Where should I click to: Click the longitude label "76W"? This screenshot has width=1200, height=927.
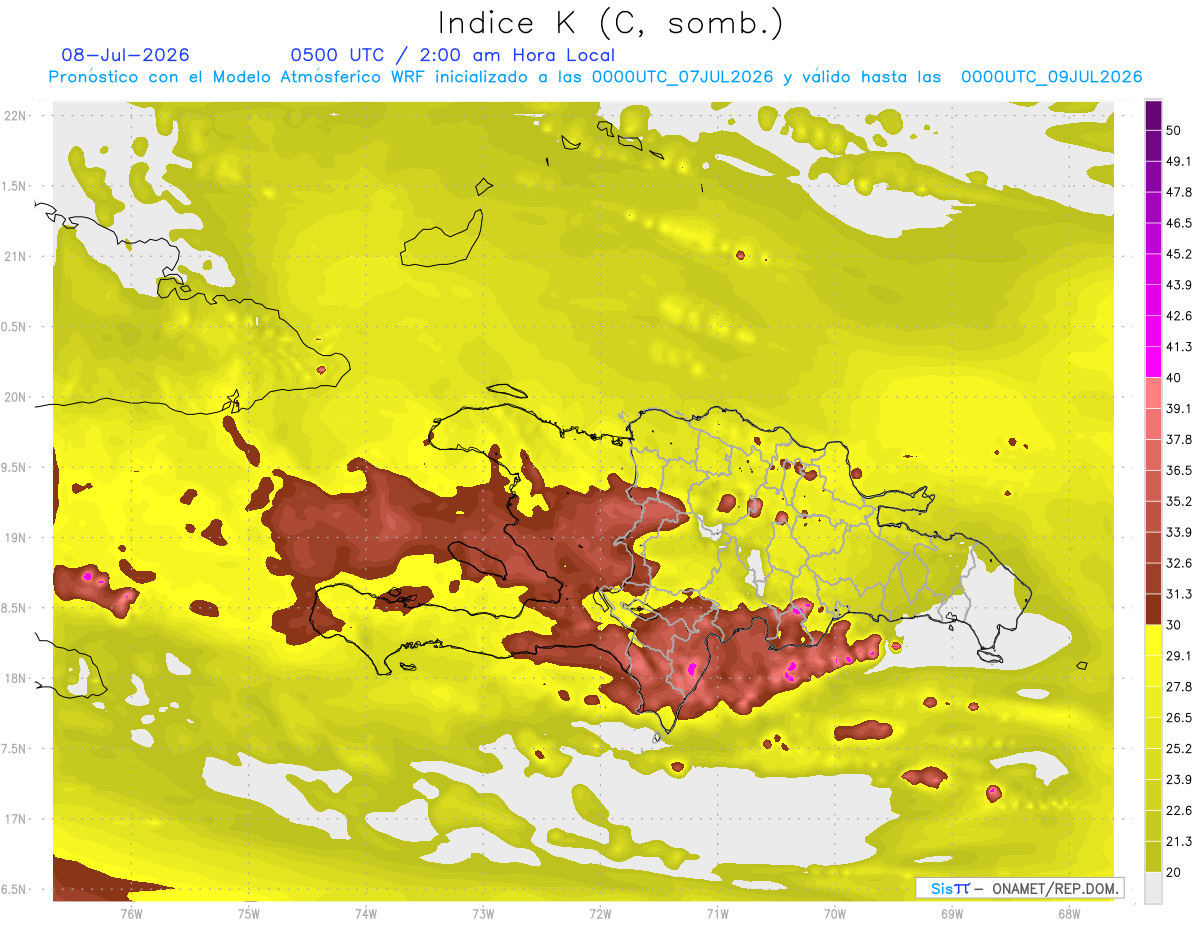[x=131, y=914]
